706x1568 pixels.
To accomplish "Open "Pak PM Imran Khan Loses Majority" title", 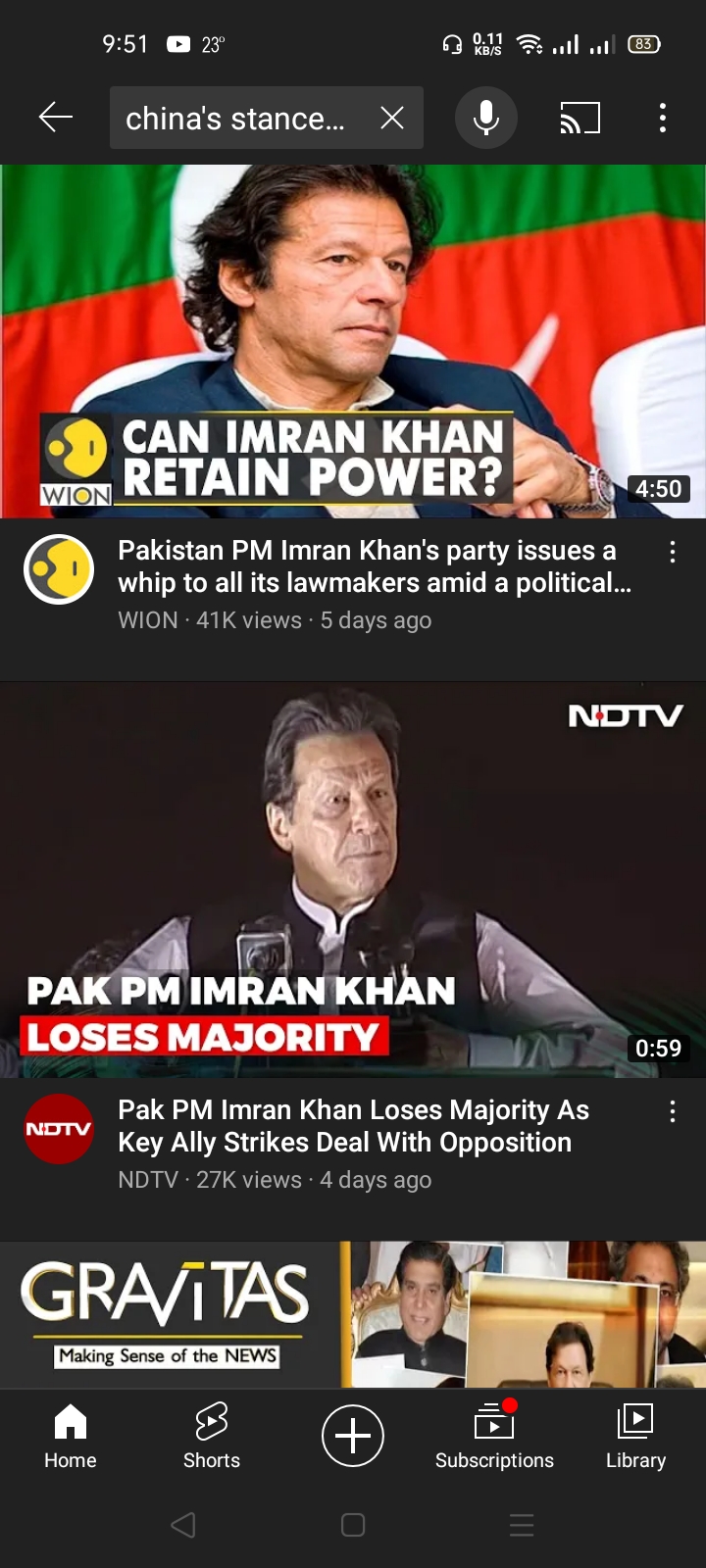I will coord(353,1126).
